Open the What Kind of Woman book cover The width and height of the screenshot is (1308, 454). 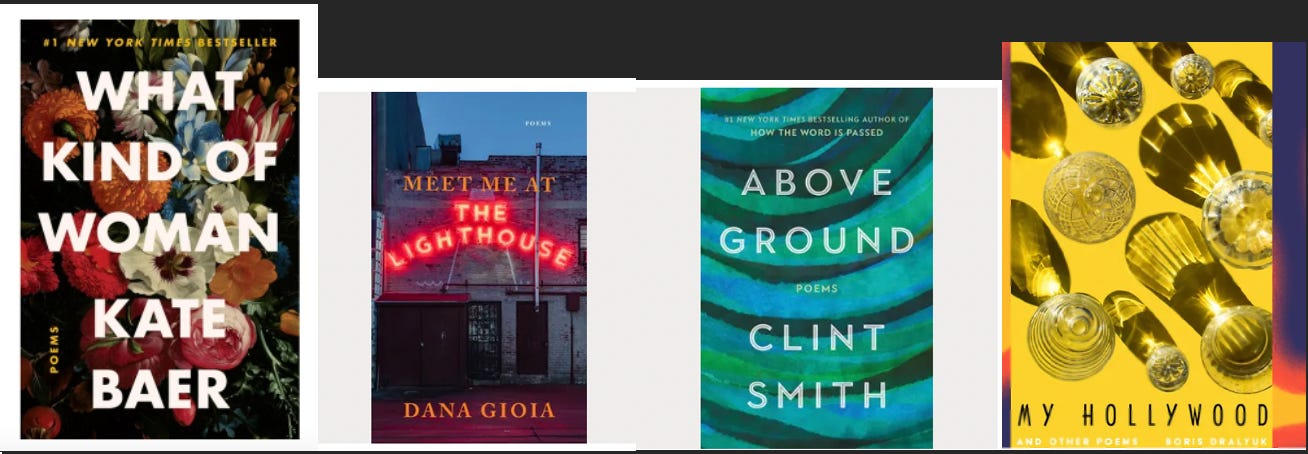160,229
